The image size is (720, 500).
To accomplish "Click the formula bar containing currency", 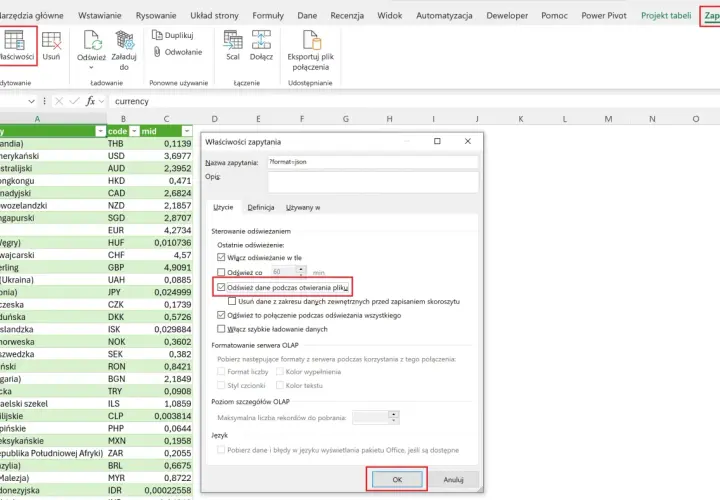I will 413,101.
